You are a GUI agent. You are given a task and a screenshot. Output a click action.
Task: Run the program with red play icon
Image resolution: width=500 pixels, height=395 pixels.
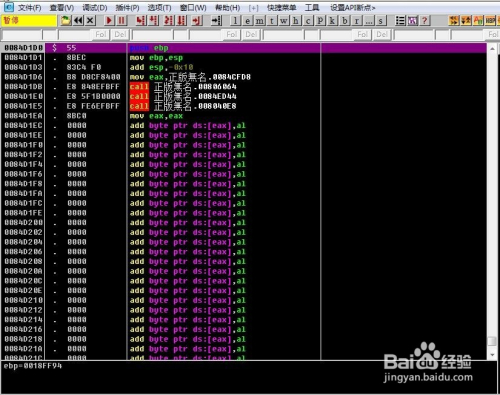109,21
